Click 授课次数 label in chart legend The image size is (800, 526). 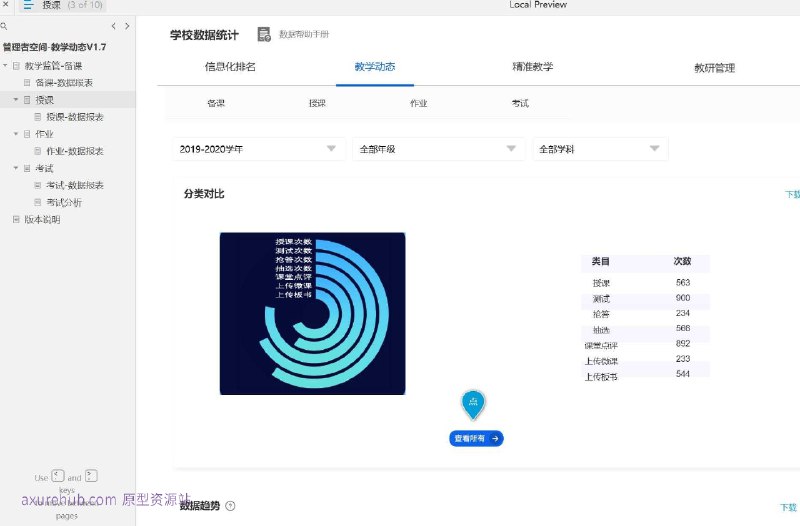click(293, 242)
